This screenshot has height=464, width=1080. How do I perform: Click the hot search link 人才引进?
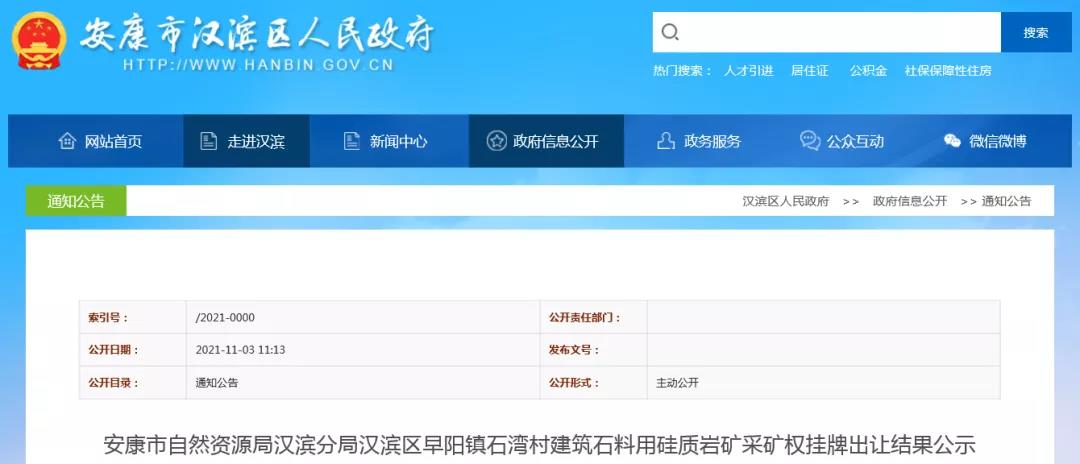click(748, 71)
